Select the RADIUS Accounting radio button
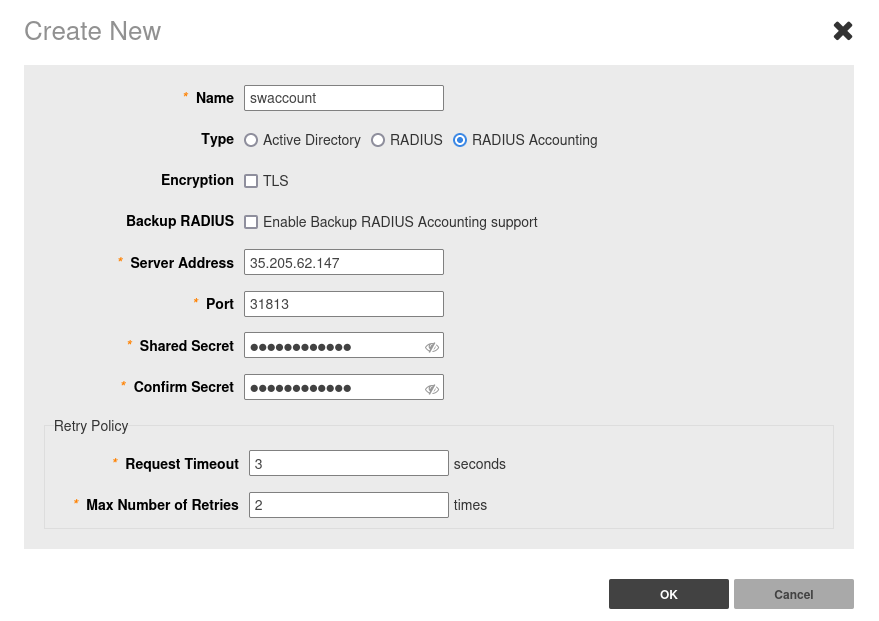Viewport: 879px width, 621px height. 460,140
